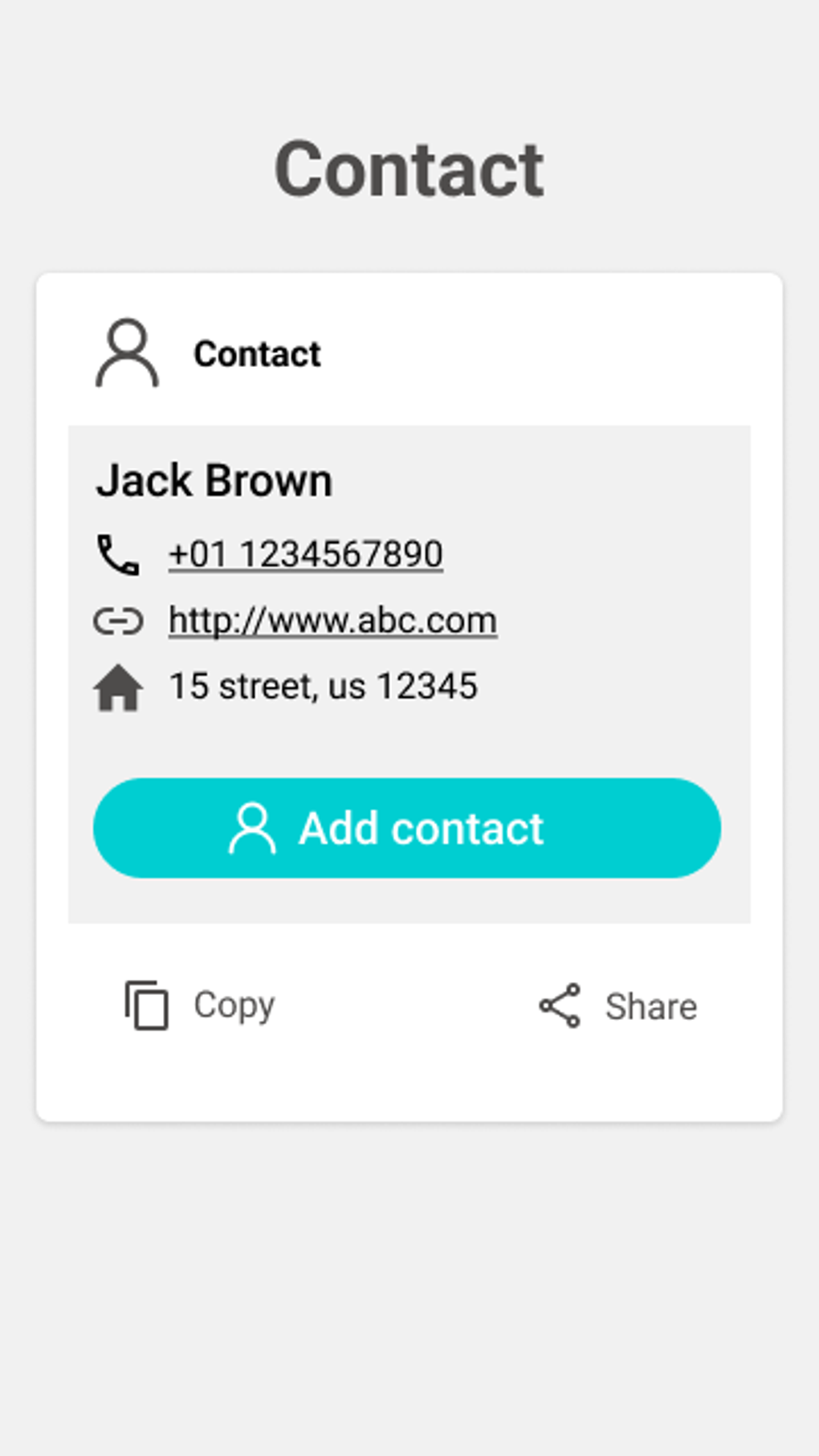Click the Jack Brown name
Viewport: 819px width, 1456px height.
[214, 481]
